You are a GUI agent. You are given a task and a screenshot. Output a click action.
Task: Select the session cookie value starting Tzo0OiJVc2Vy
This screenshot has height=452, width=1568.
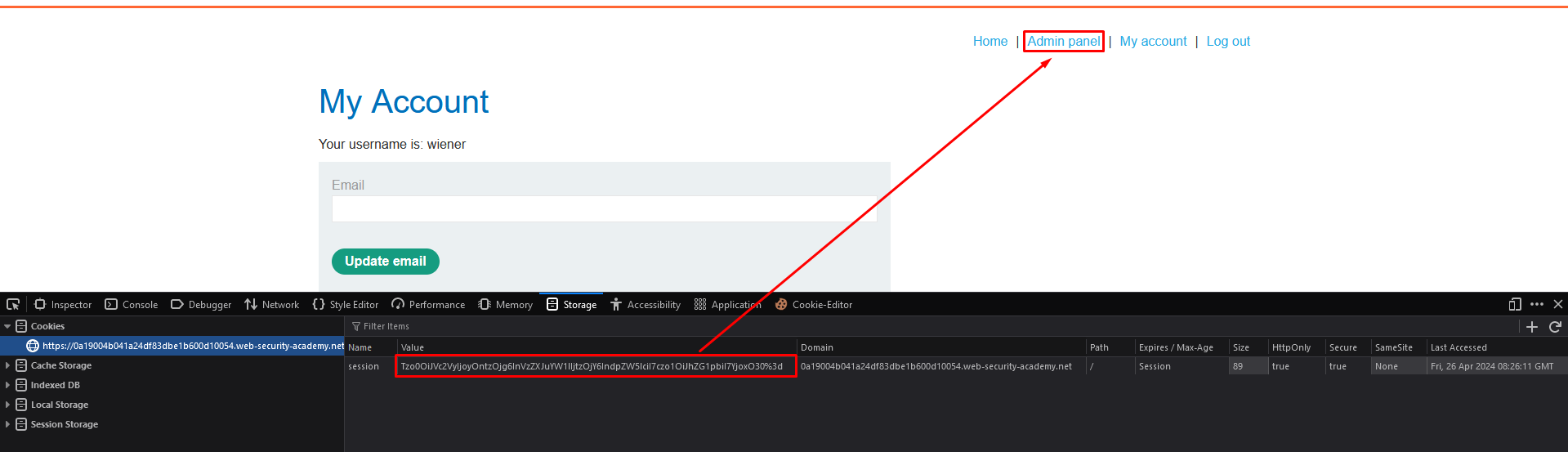(x=596, y=366)
